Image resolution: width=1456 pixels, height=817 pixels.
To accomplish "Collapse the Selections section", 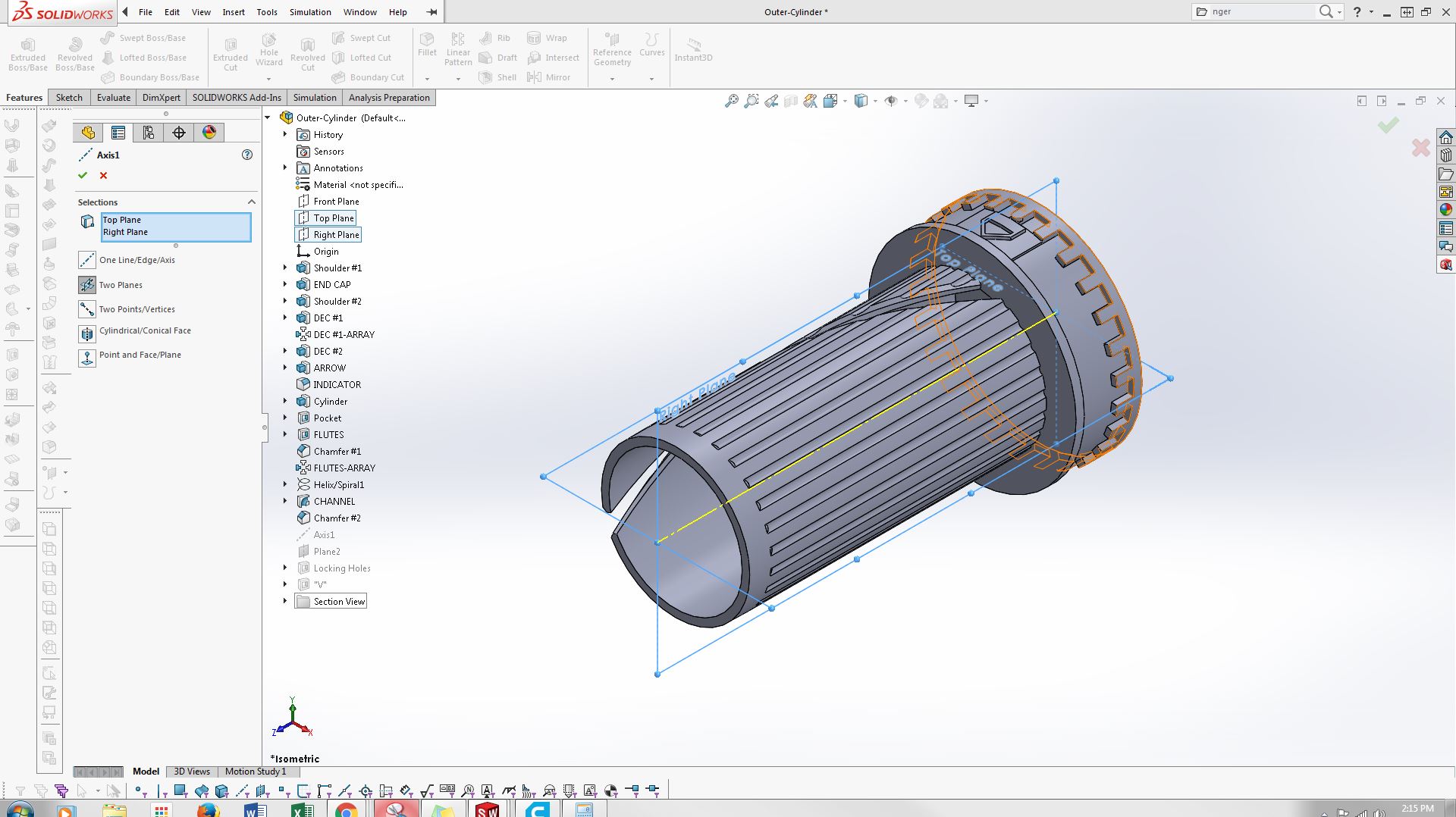I will point(252,202).
